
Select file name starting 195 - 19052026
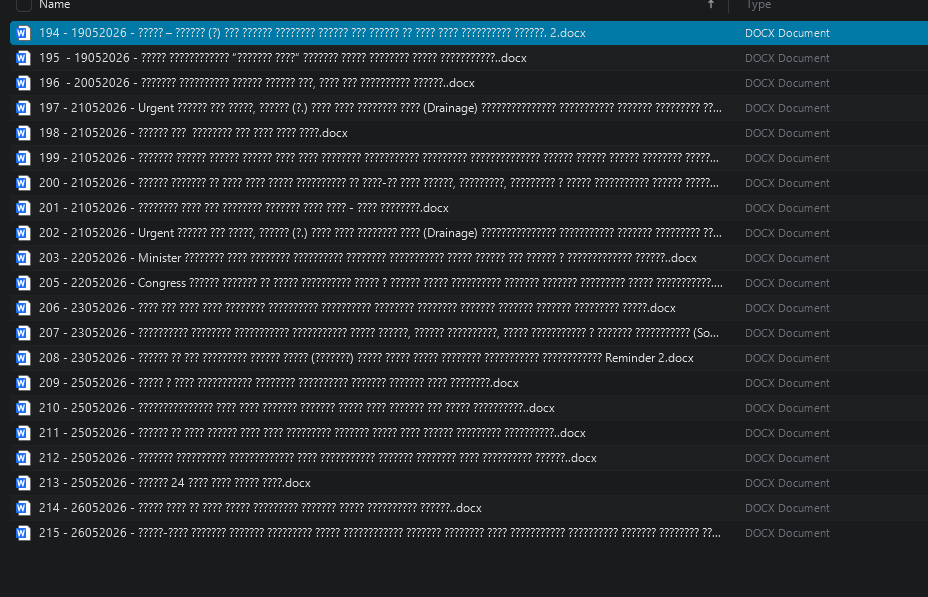(x=282, y=58)
